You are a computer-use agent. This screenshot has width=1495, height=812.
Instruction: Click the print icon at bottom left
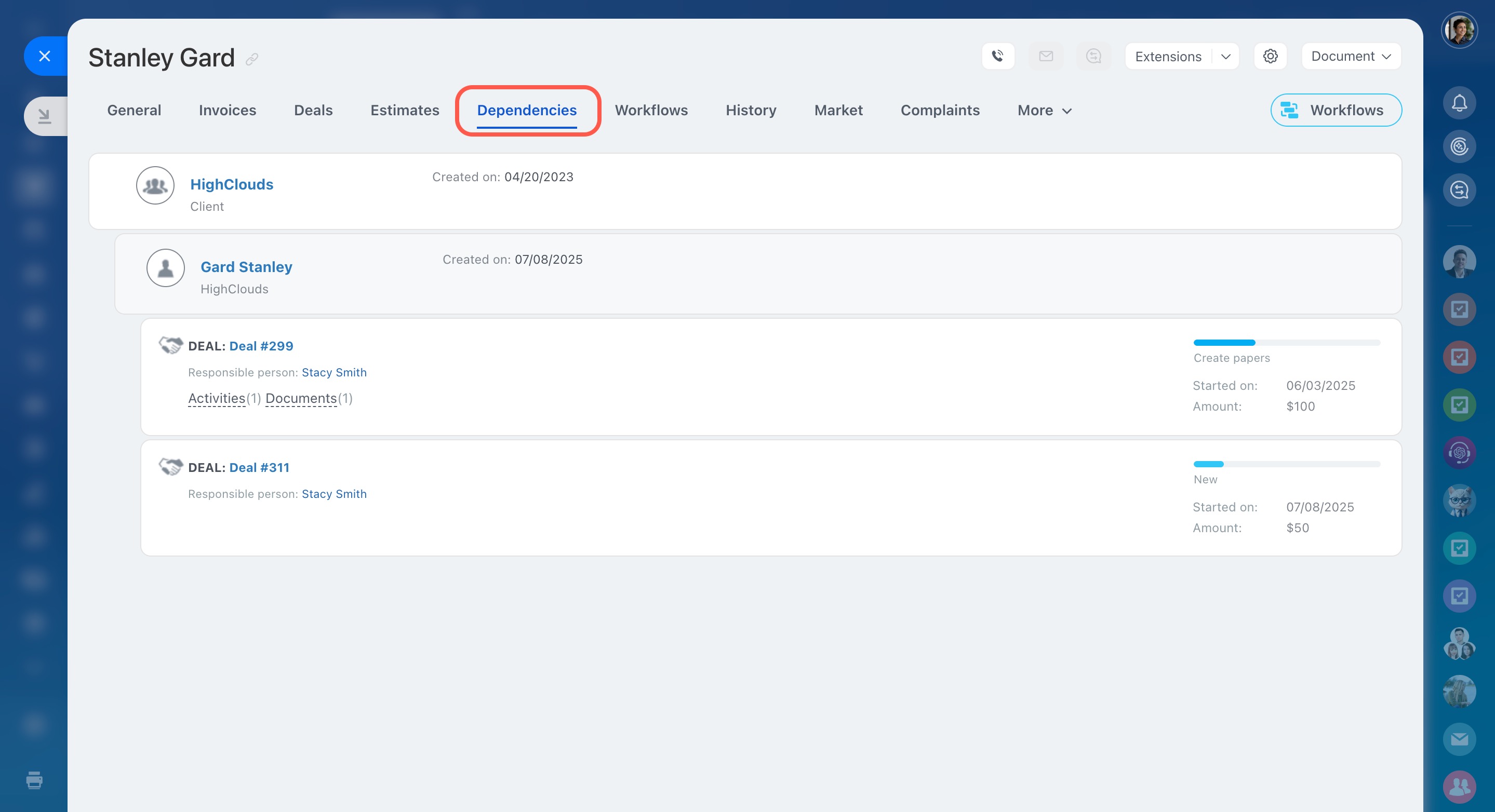point(34,780)
